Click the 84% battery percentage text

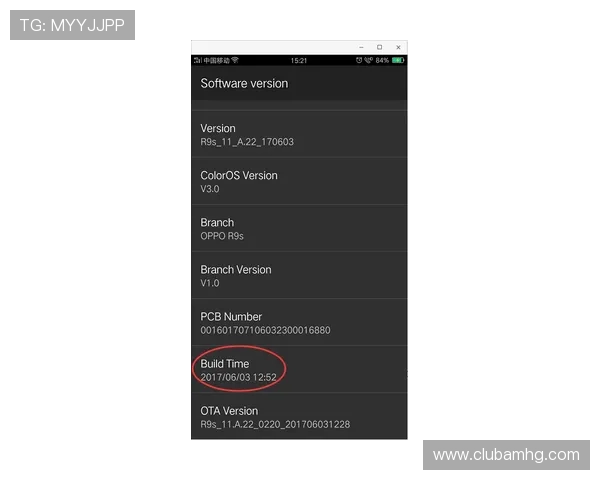click(382, 60)
